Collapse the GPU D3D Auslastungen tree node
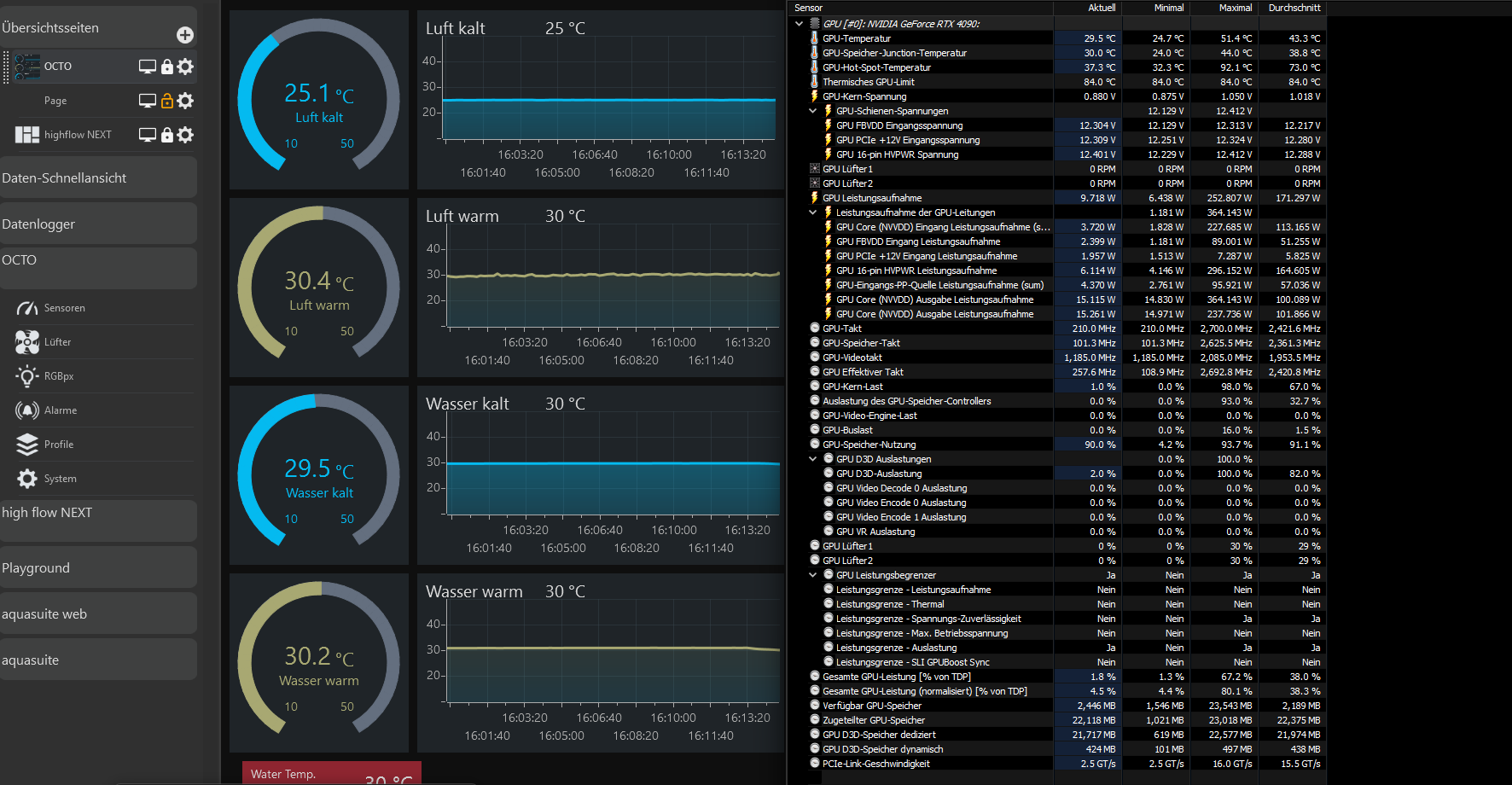 pos(812,458)
